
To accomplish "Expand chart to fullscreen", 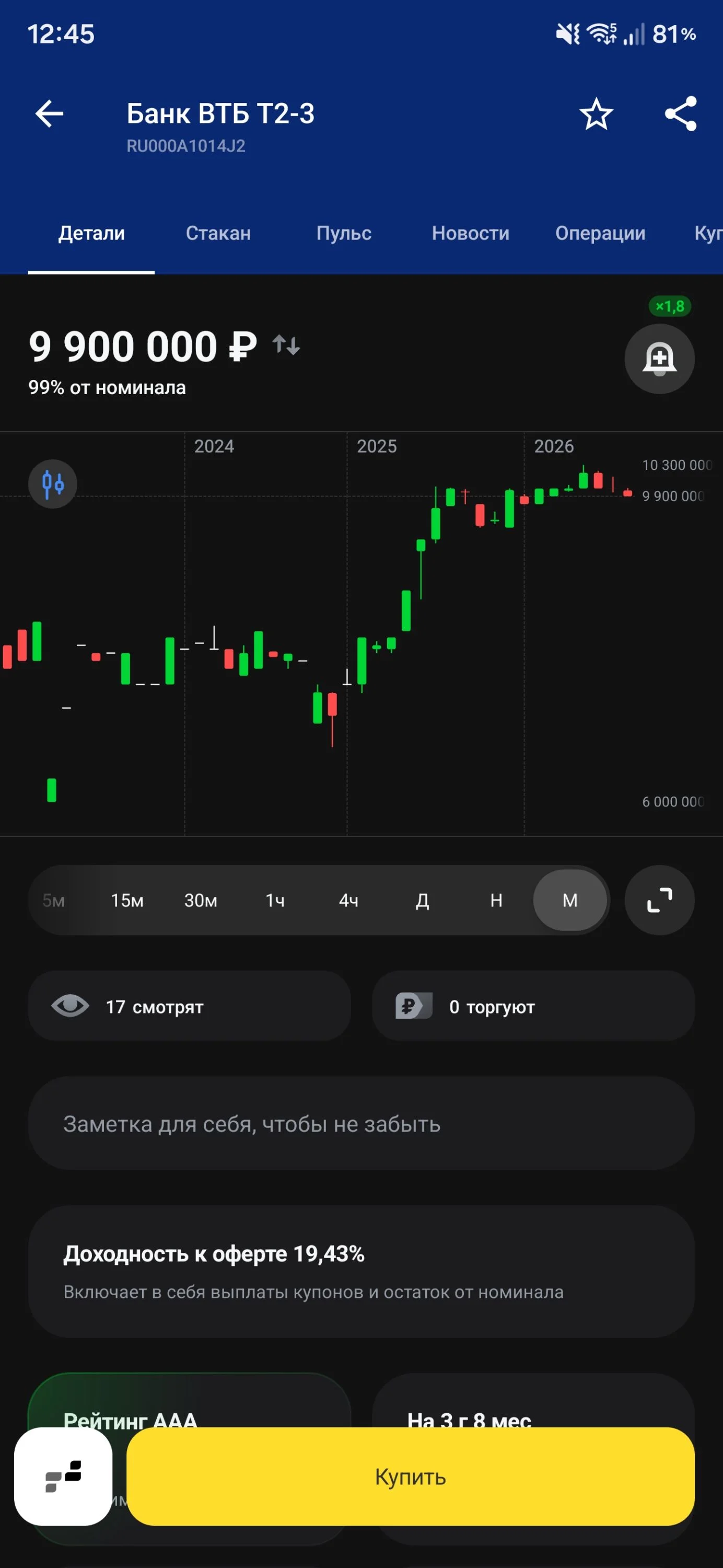I will tap(660, 900).
